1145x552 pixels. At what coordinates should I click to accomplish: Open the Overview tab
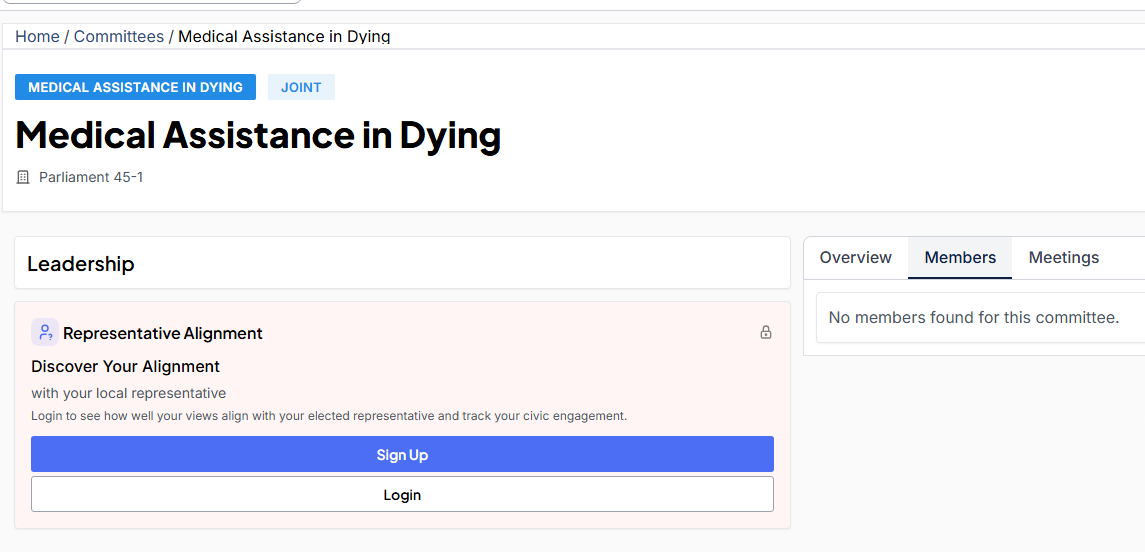(855, 258)
